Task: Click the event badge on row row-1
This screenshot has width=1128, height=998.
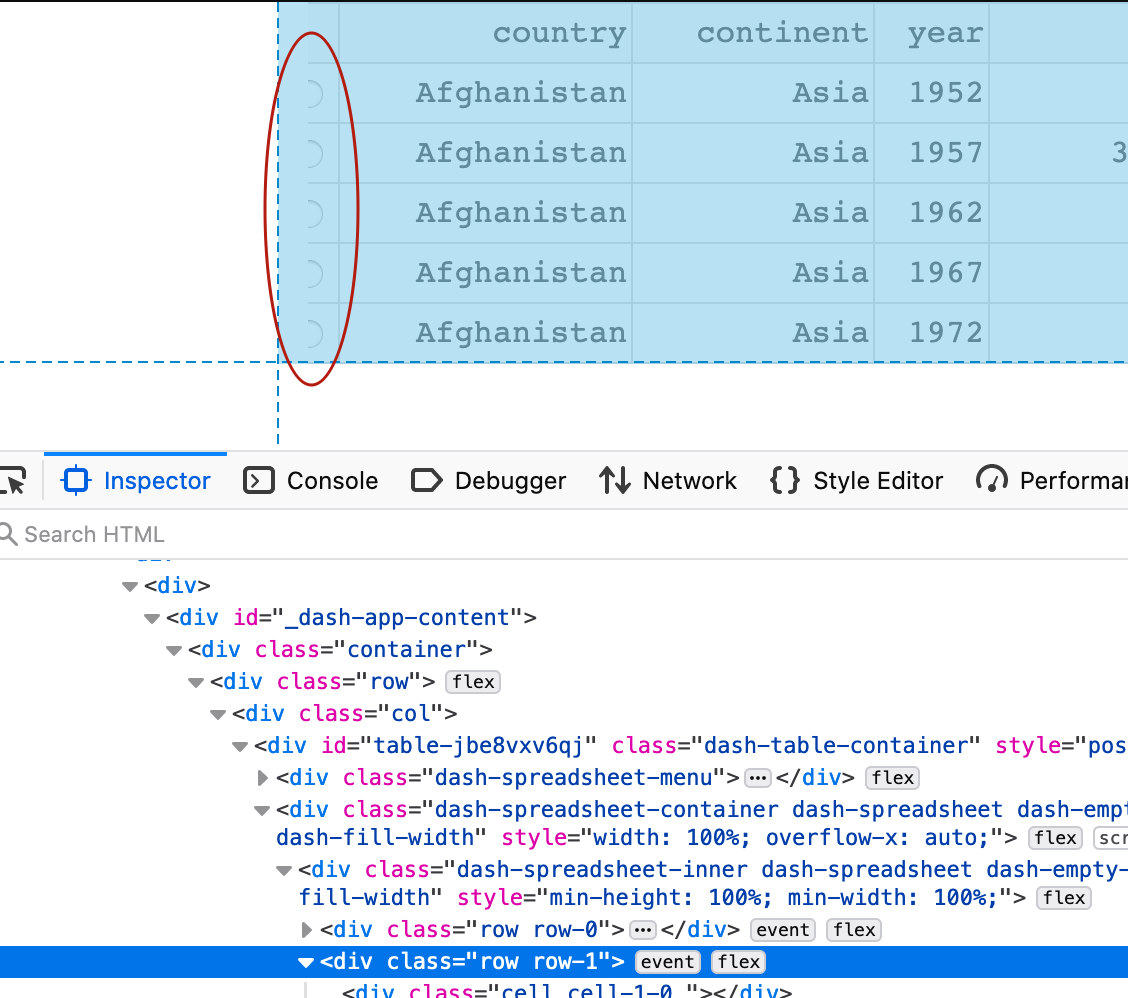Action: (x=667, y=962)
